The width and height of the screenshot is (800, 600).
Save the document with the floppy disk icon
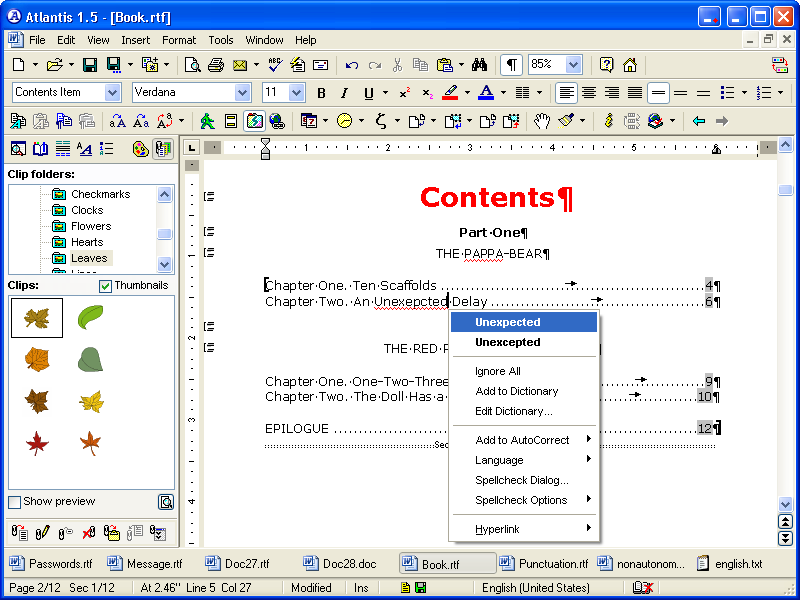pos(90,65)
